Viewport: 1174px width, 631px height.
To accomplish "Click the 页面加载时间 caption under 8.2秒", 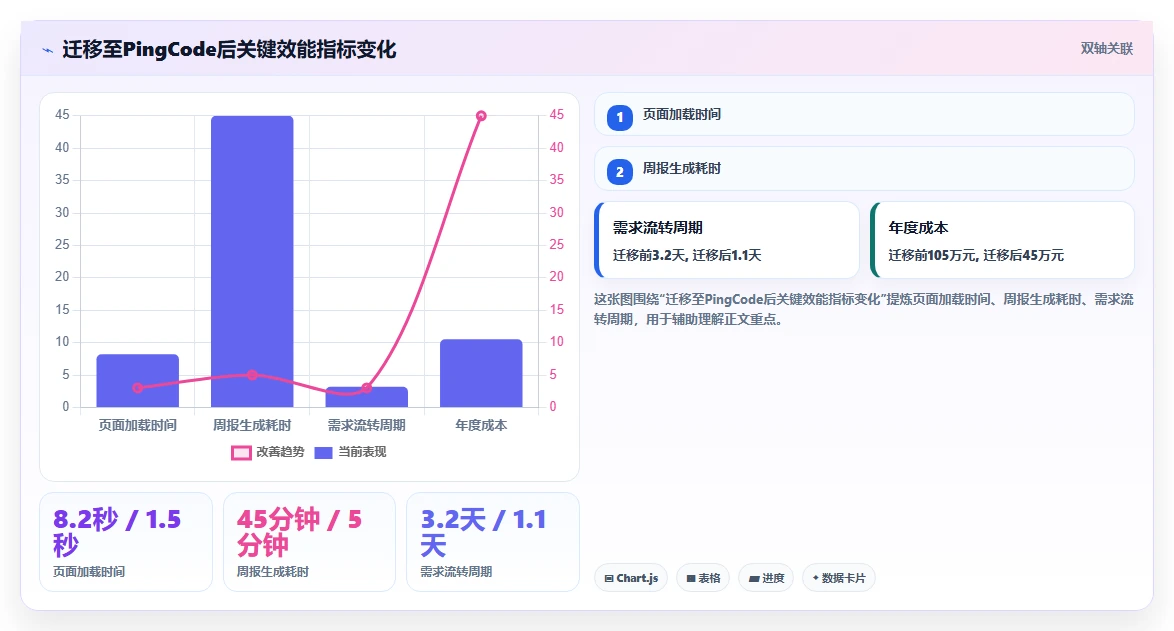I will click(x=89, y=572).
